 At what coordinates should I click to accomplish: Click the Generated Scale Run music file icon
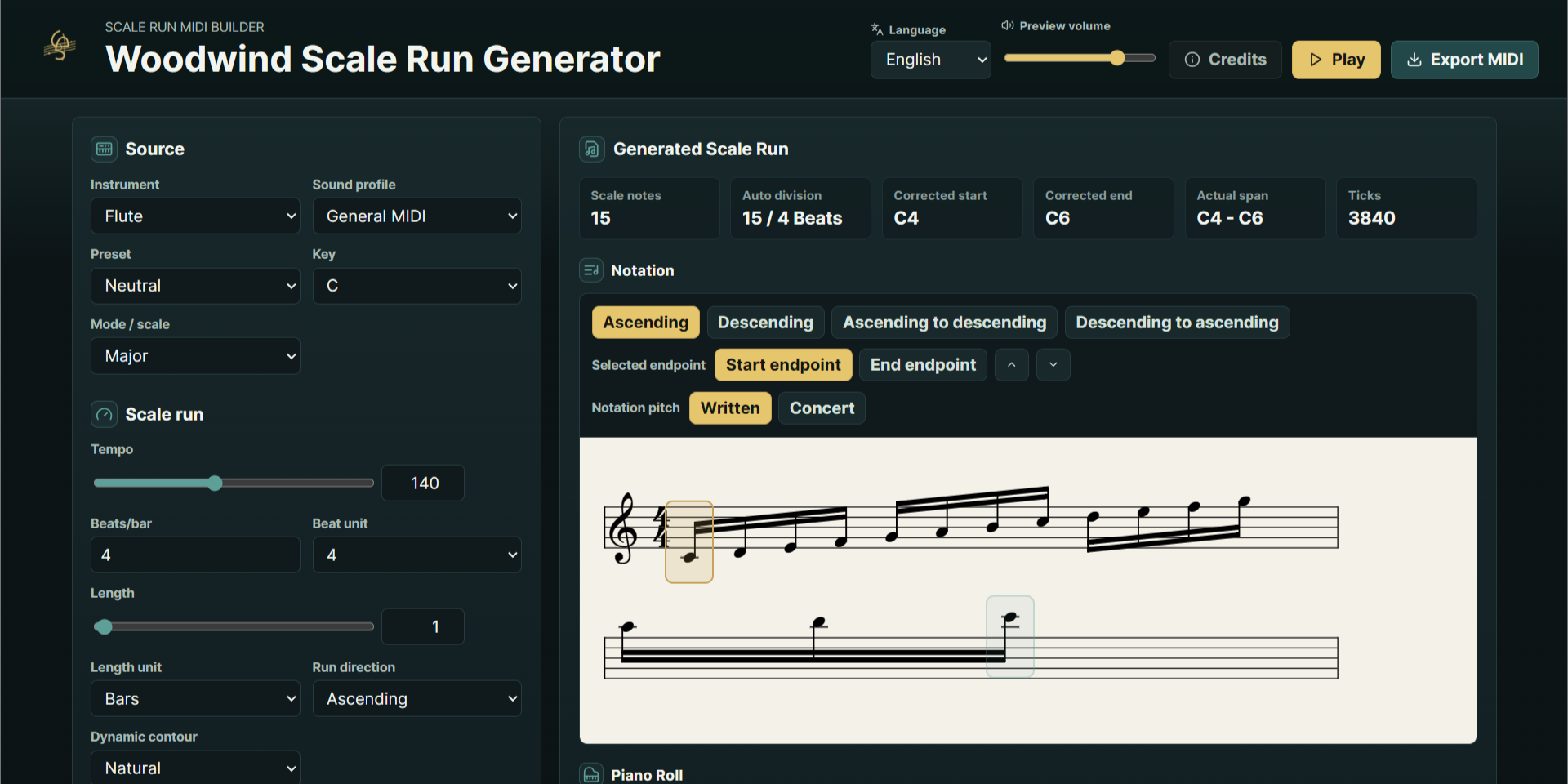[592, 149]
